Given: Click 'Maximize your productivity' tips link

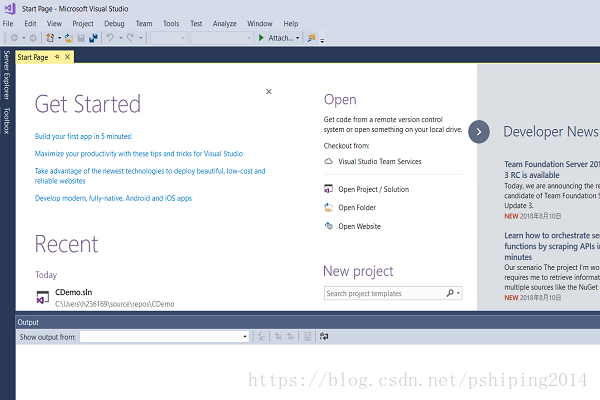Looking at the screenshot, I should click(139, 153).
